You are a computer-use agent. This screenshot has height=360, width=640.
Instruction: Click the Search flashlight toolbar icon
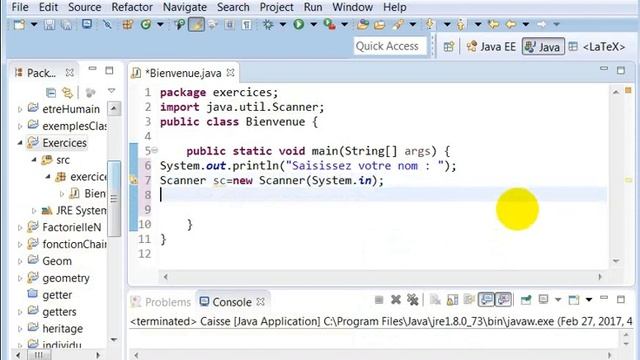(x=398, y=25)
